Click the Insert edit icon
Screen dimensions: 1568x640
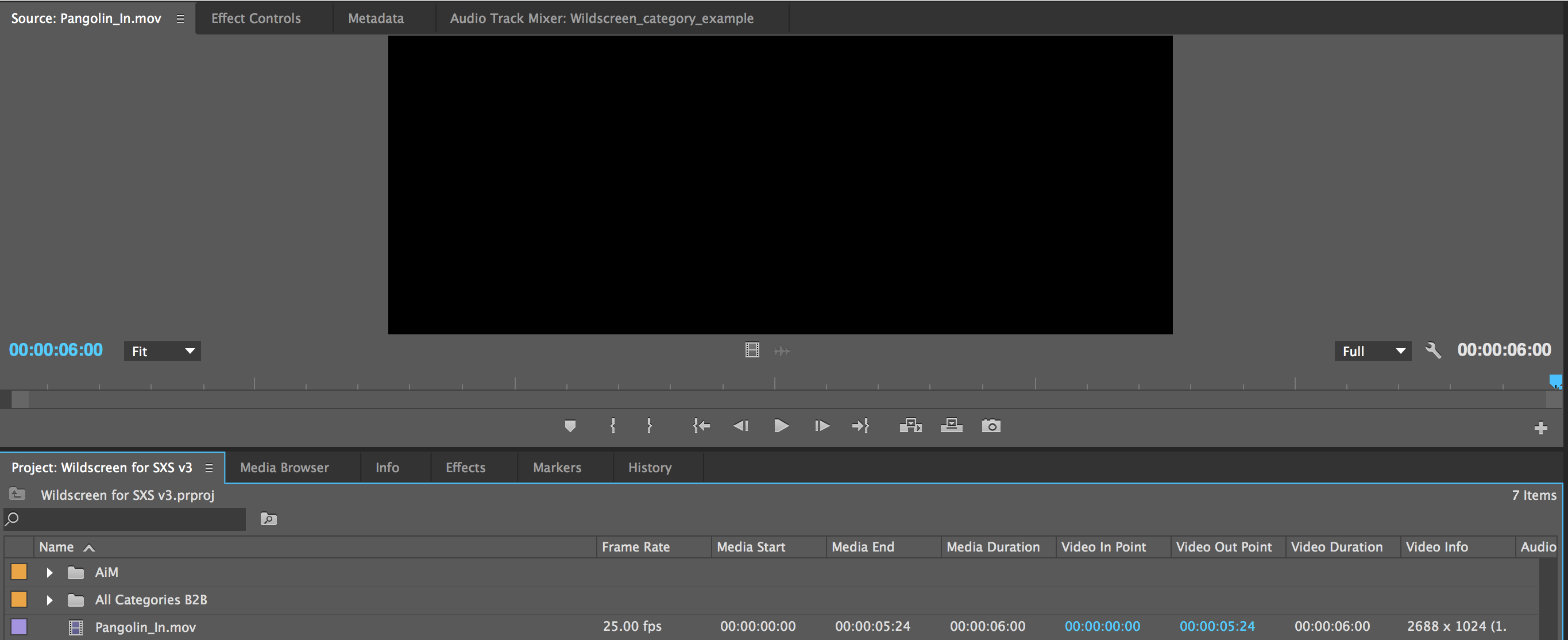click(x=910, y=426)
